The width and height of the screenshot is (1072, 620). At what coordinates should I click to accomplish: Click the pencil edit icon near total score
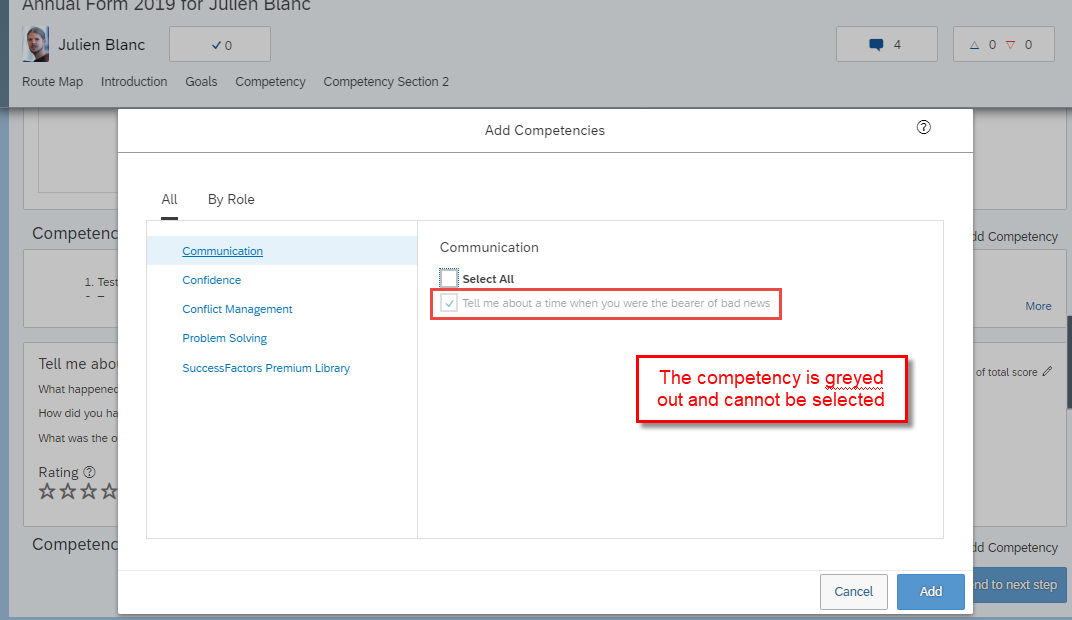(1047, 372)
